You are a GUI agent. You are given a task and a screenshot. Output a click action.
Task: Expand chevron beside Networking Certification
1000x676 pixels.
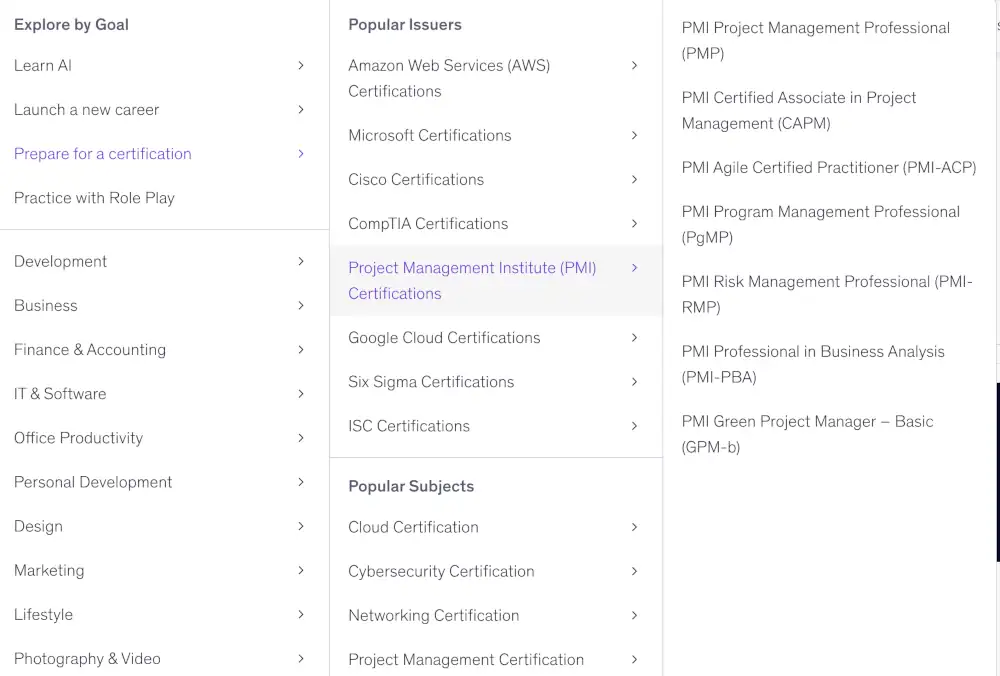pos(635,615)
